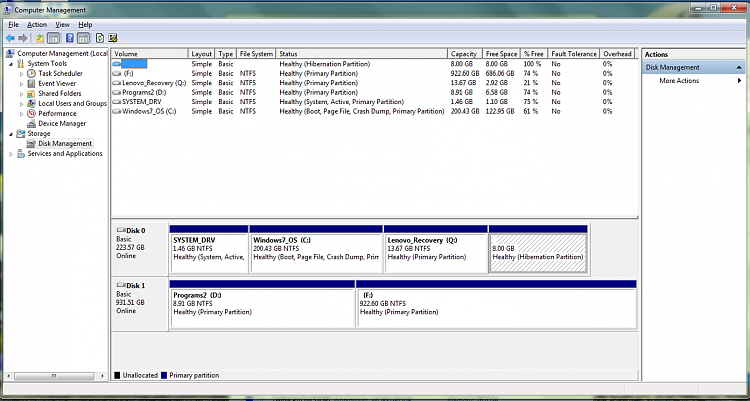Collapse the System Tools tree node

[x=11, y=64]
